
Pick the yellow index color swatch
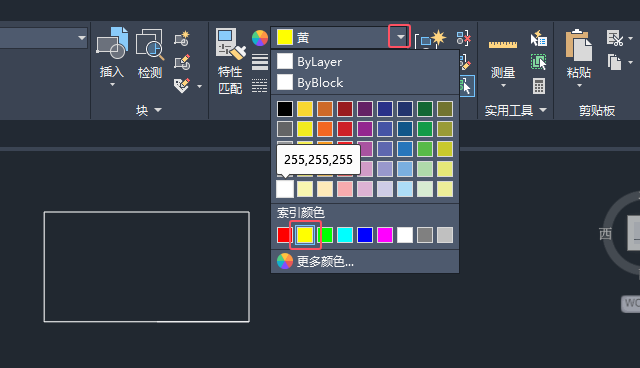pyautogui.click(x=305, y=235)
